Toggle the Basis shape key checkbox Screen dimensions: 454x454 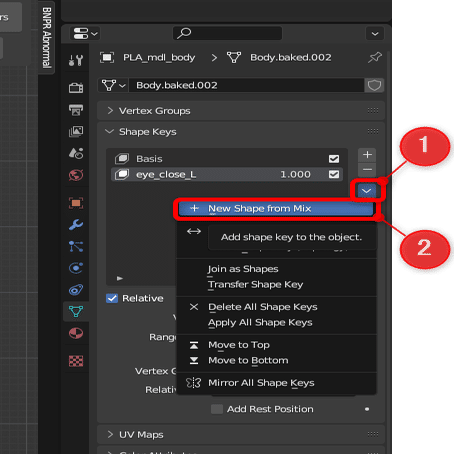[334, 159]
